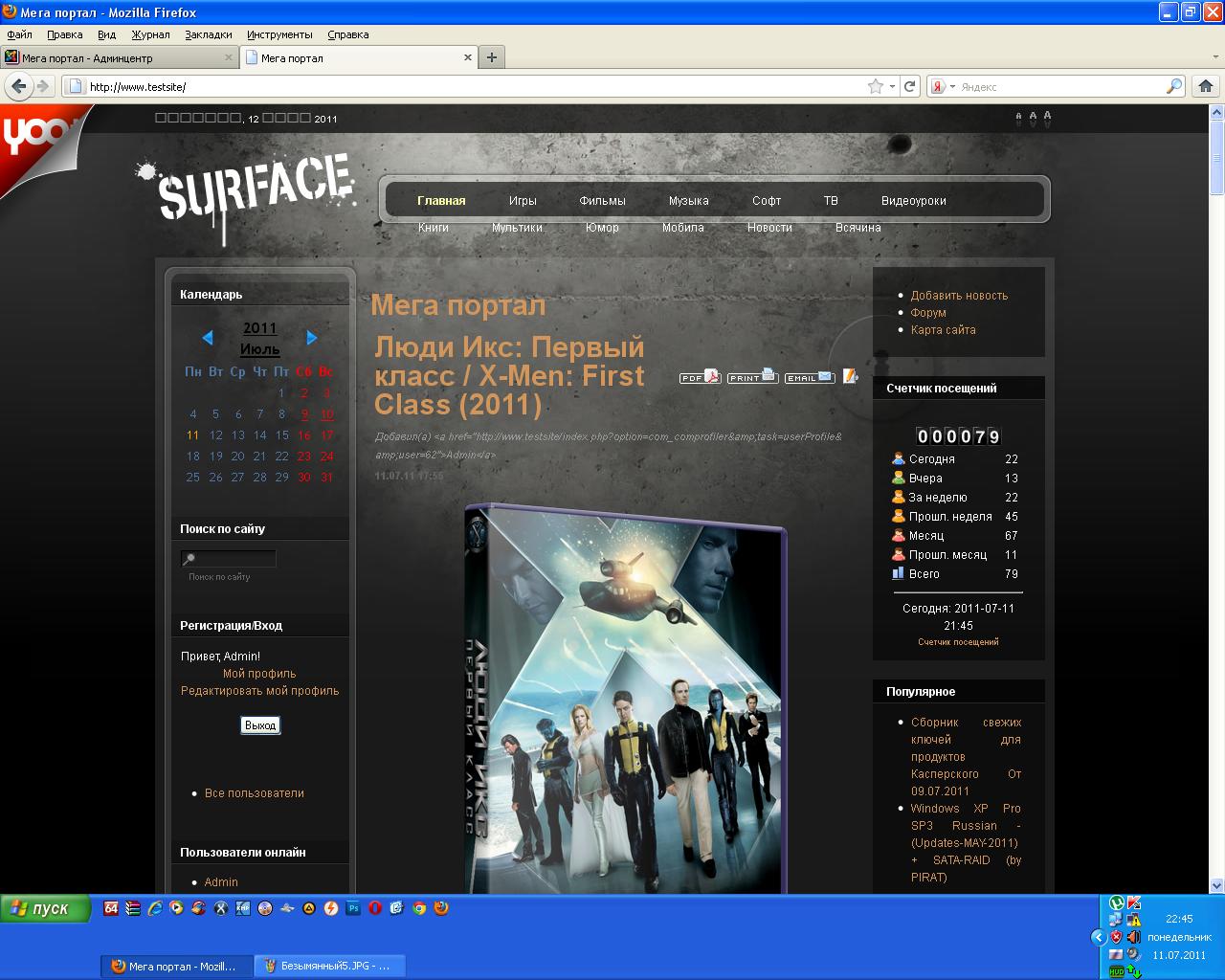Open the Видеоуроки navigation item

(x=914, y=201)
